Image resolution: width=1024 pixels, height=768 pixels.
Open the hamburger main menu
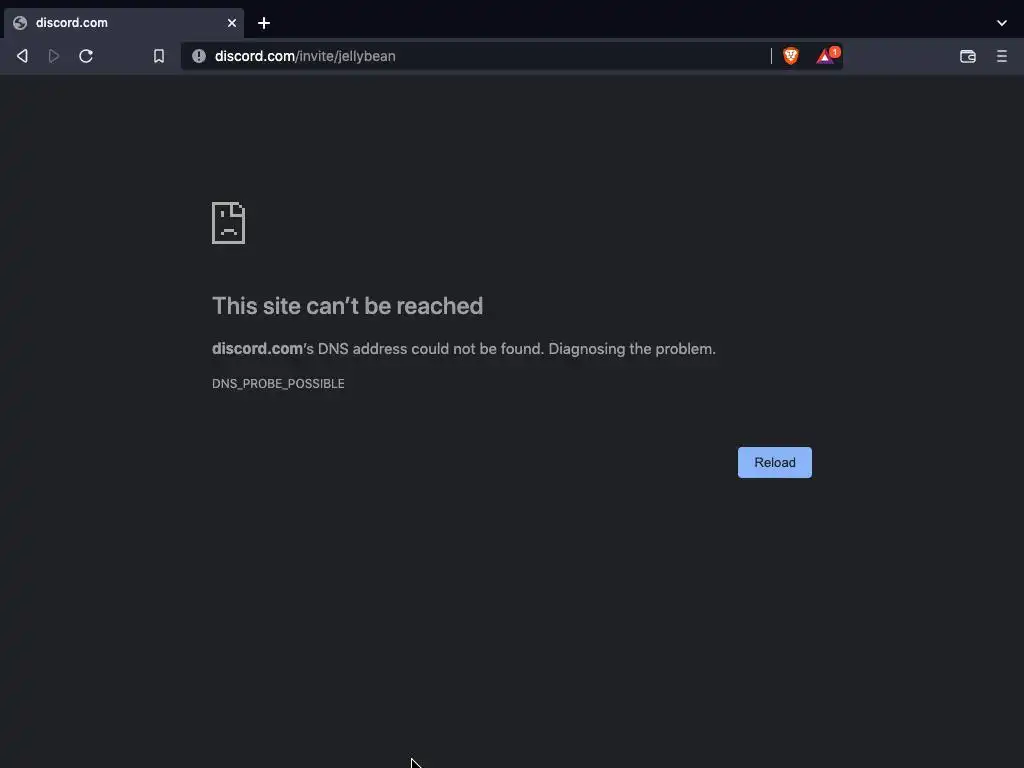pyautogui.click(x=1002, y=56)
